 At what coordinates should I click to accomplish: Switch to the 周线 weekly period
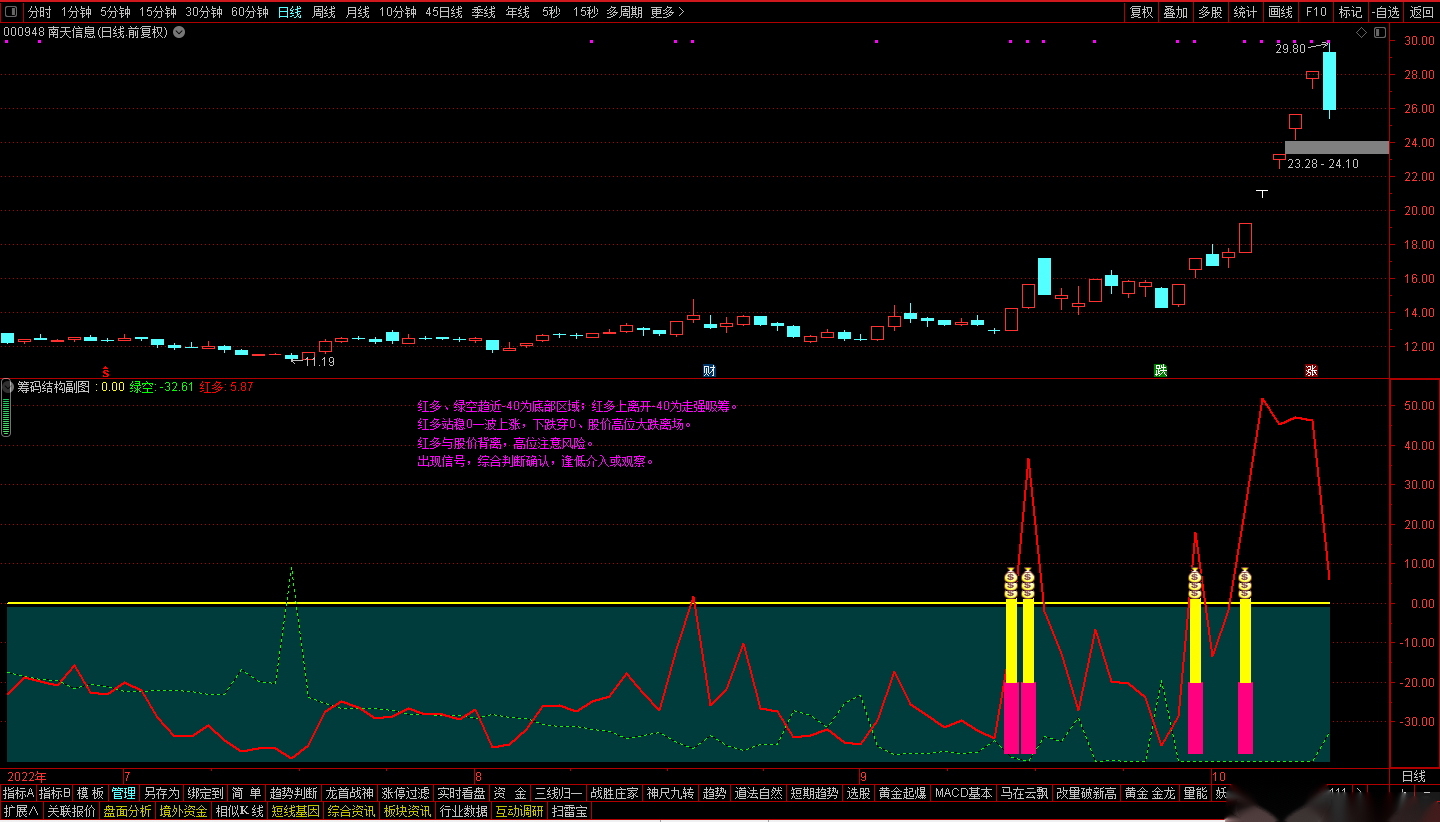[x=324, y=12]
